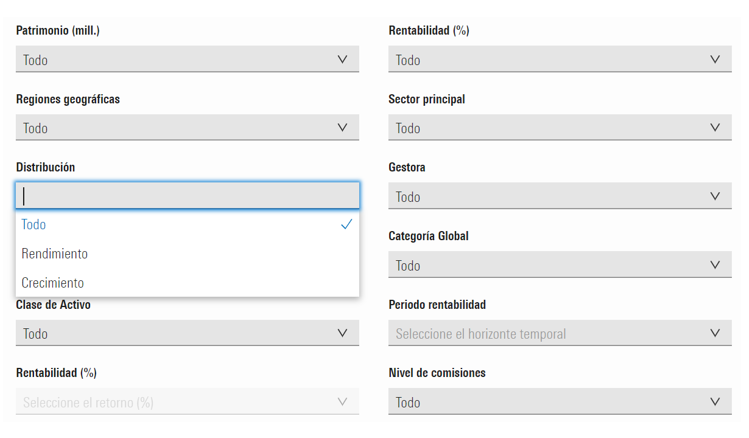The height and width of the screenshot is (438, 749).
Task: Click chevron arrow of Patrimonio dropdown
Action: (343, 60)
